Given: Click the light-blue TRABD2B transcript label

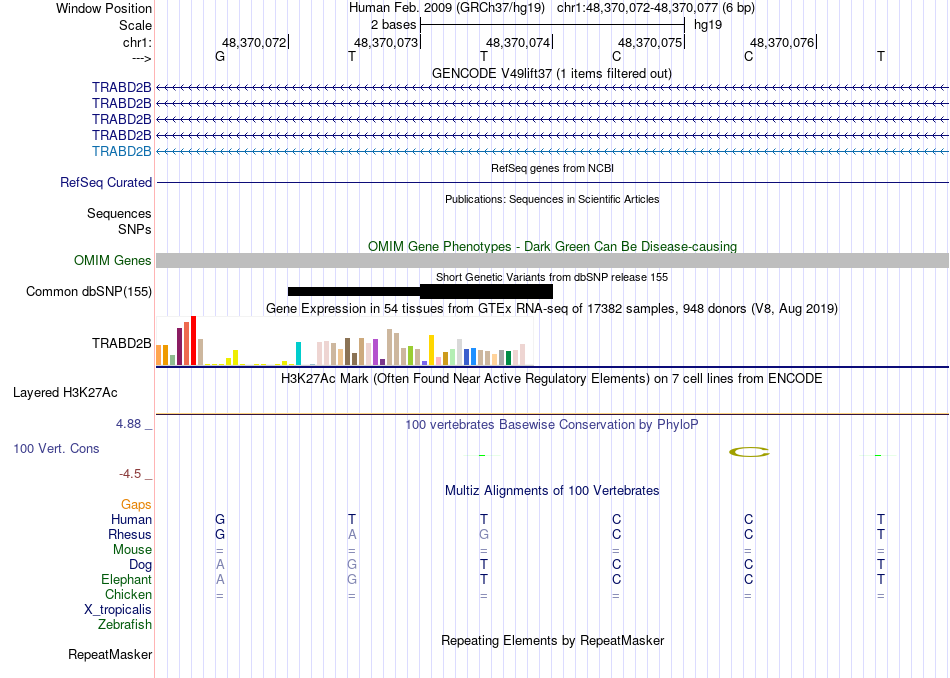Looking at the screenshot, I should pyautogui.click(x=121, y=151).
